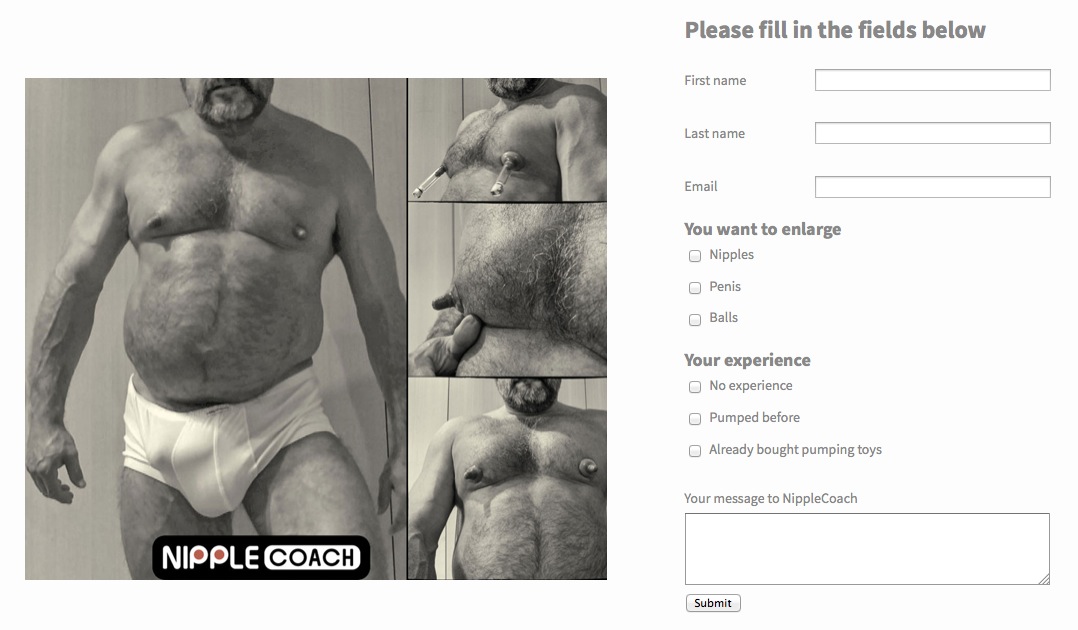Check Already bought pumping toys
Image resolution: width=1078 pixels, height=630 pixels.
(x=694, y=450)
